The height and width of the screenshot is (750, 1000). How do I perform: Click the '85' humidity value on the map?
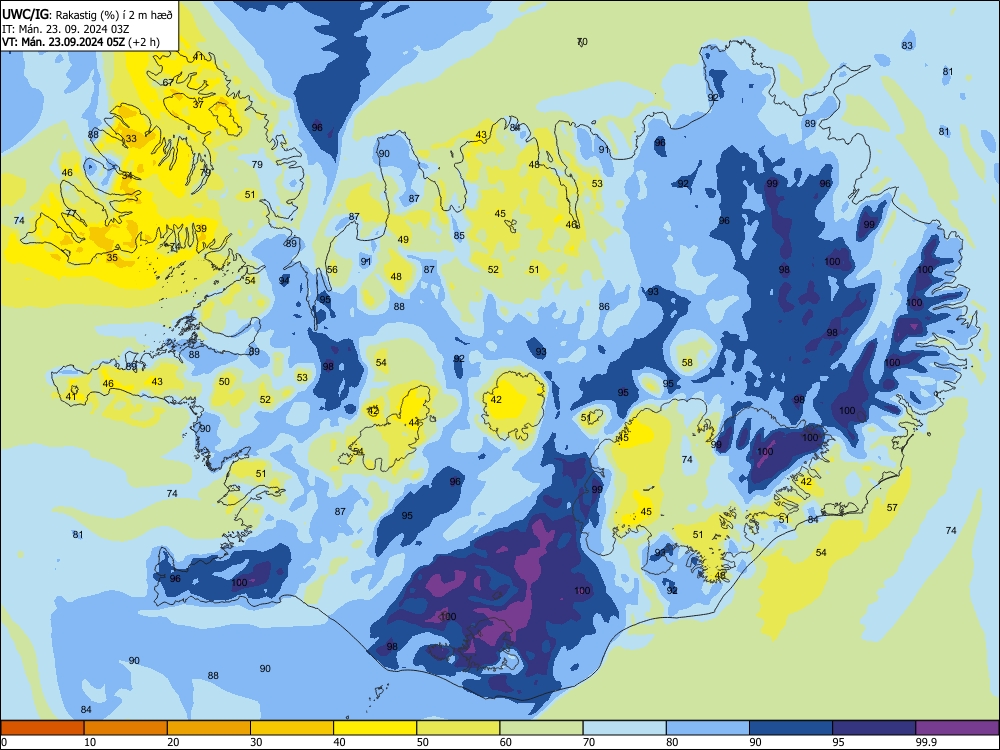point(459,236)
